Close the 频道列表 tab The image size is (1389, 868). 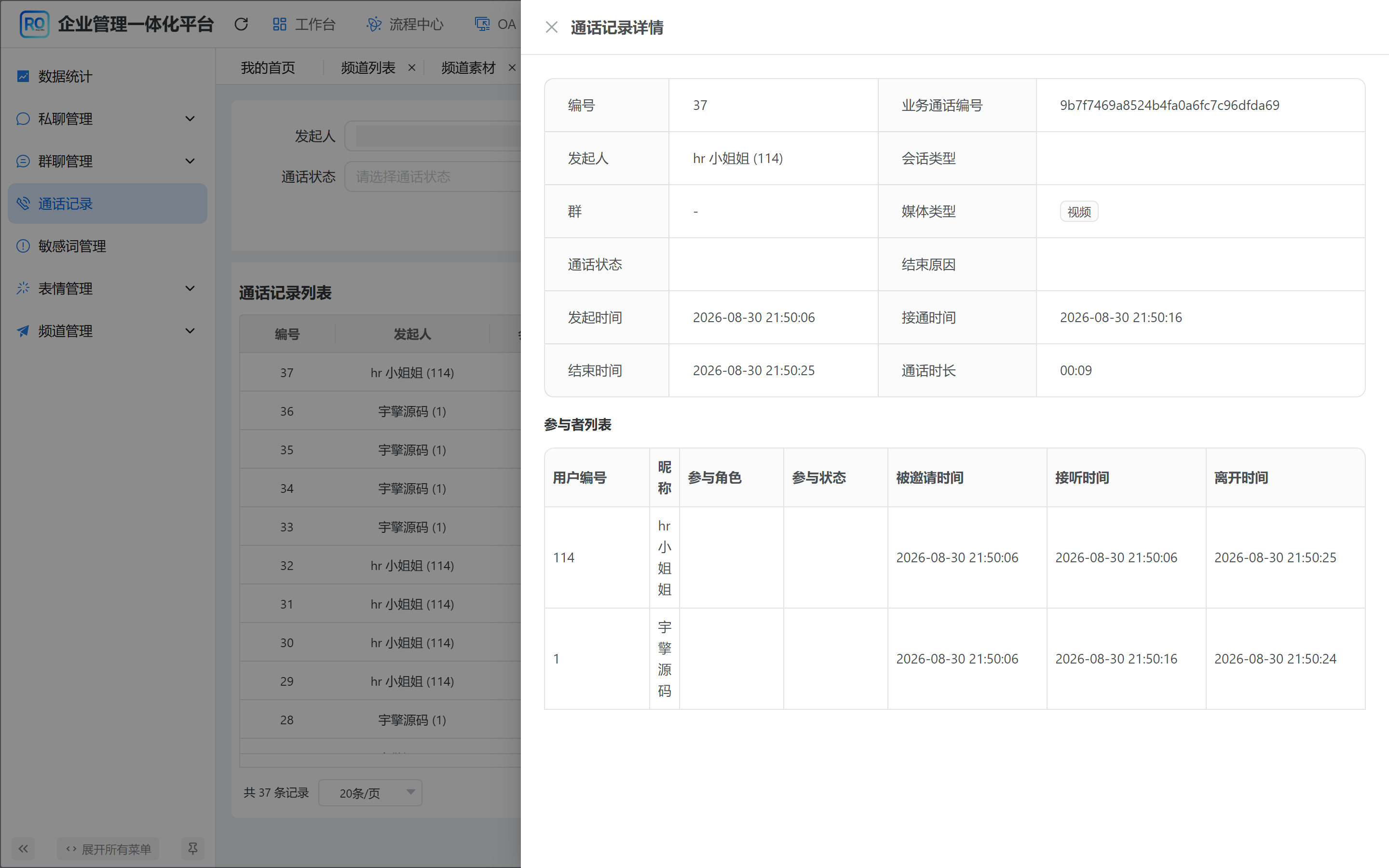pos(411,68)
